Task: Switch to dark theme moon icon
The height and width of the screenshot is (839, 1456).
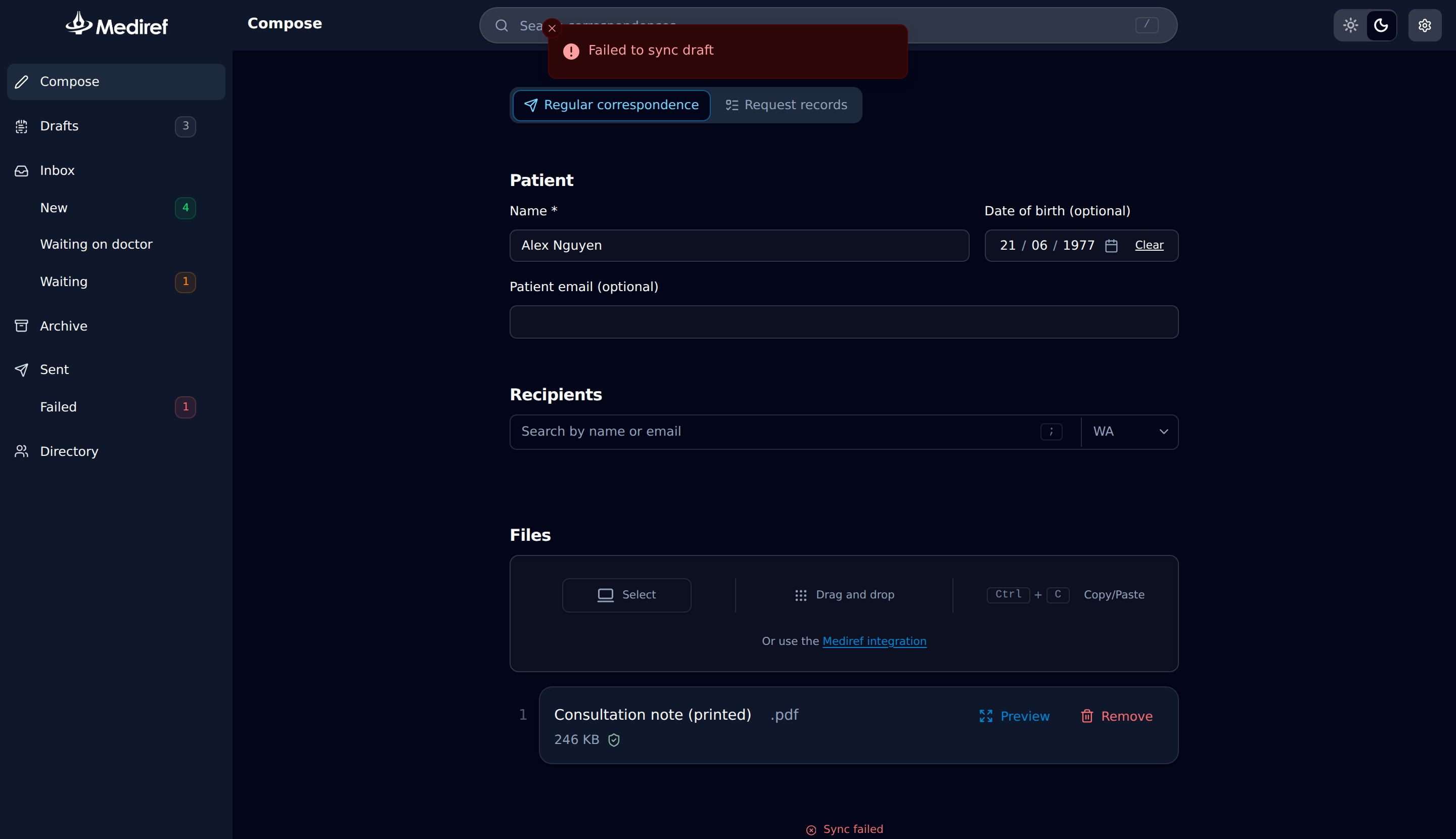Action: point(1381,25)
